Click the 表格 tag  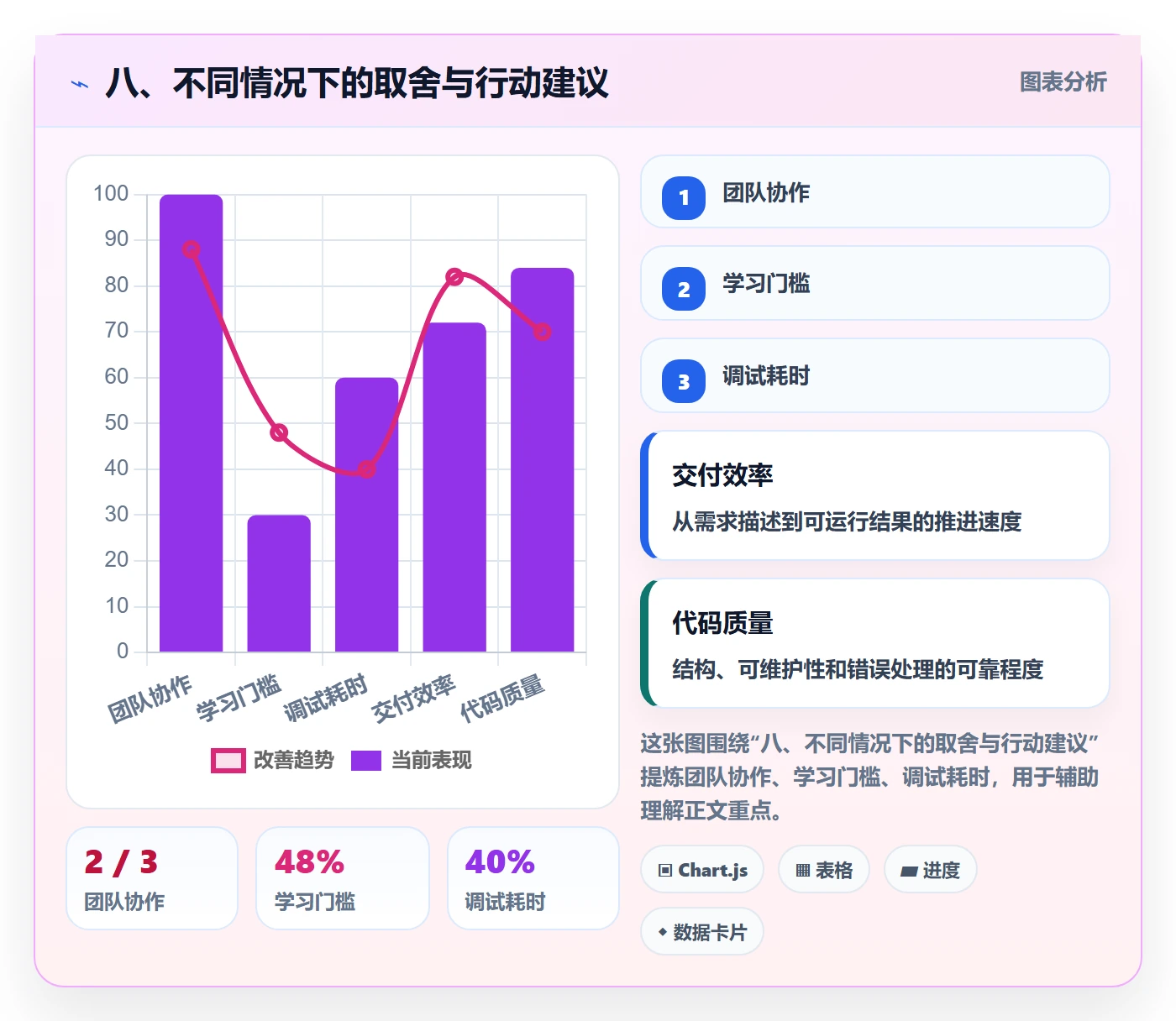[x=824, y=870]
